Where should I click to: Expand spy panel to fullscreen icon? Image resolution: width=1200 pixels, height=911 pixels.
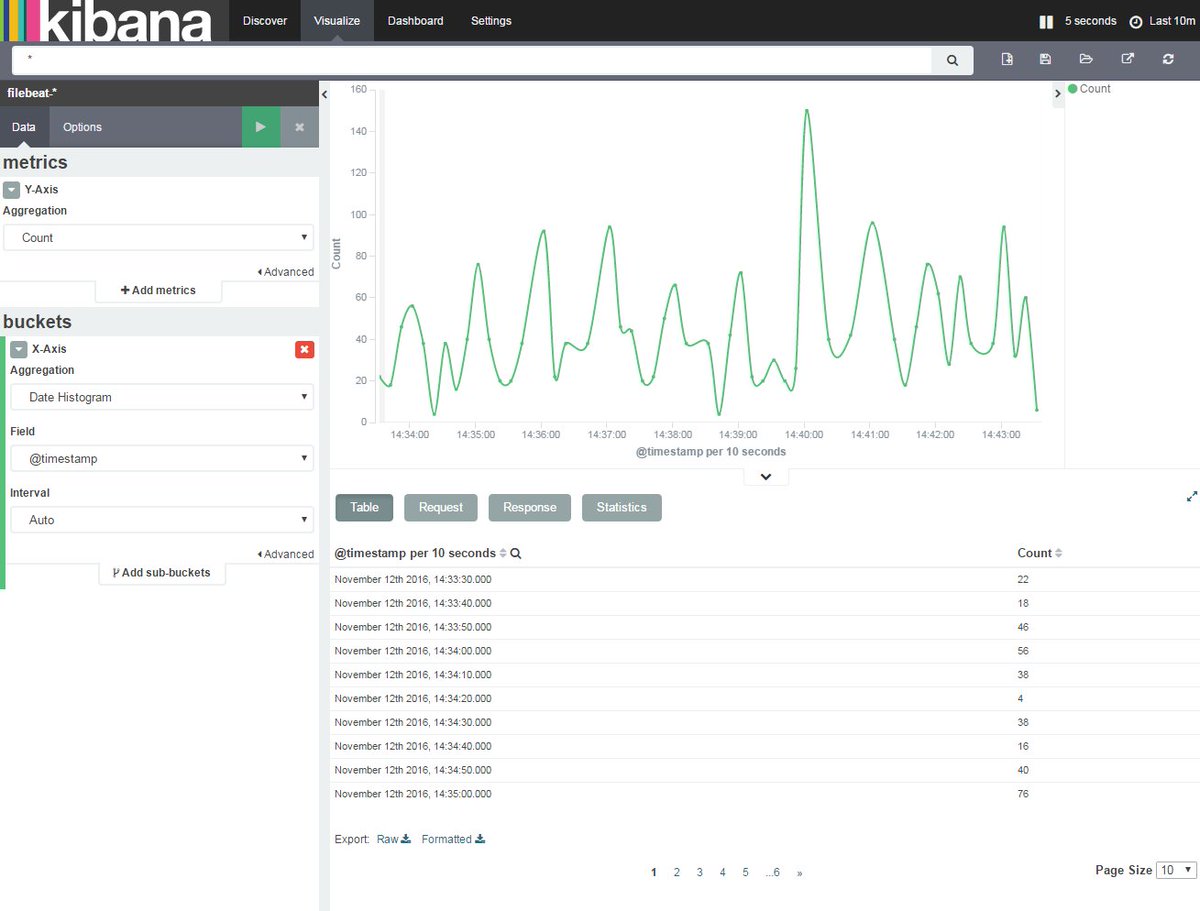tap(1192, 496)
